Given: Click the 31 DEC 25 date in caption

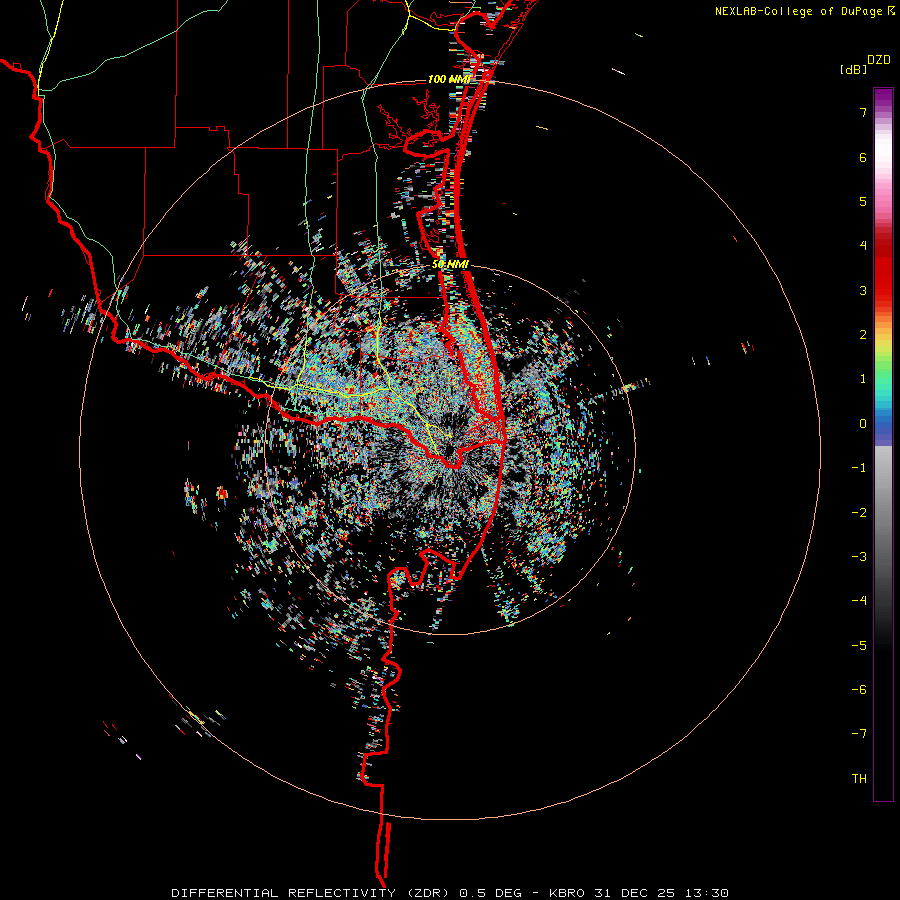Looking at the screenshot, I should click(637, 893).
